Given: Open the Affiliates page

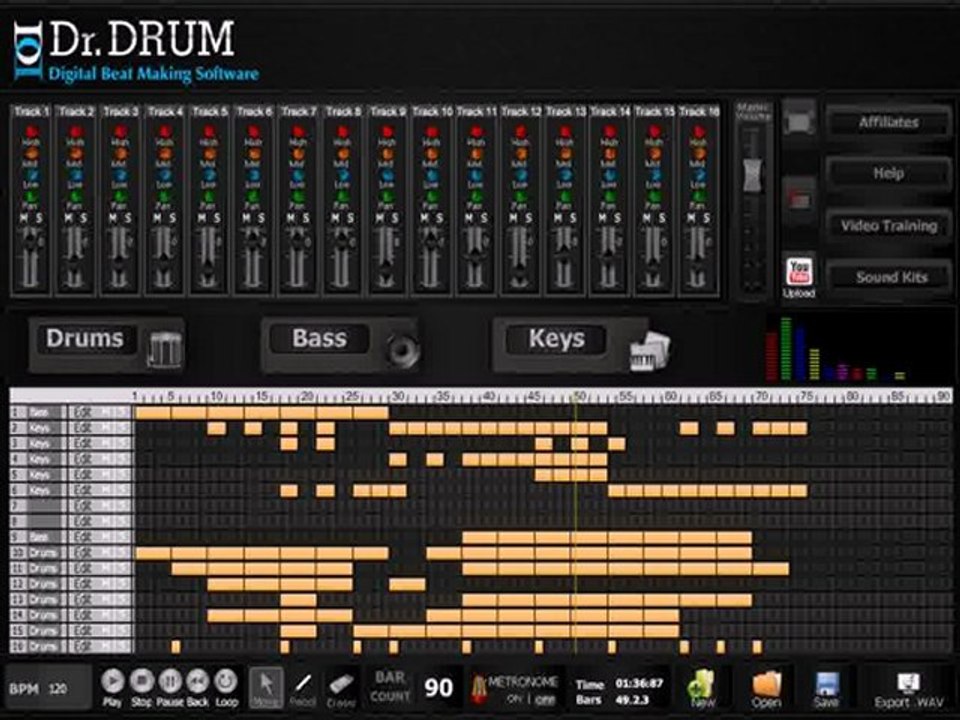Looking at the screenshot, I should tap(888, 122).
